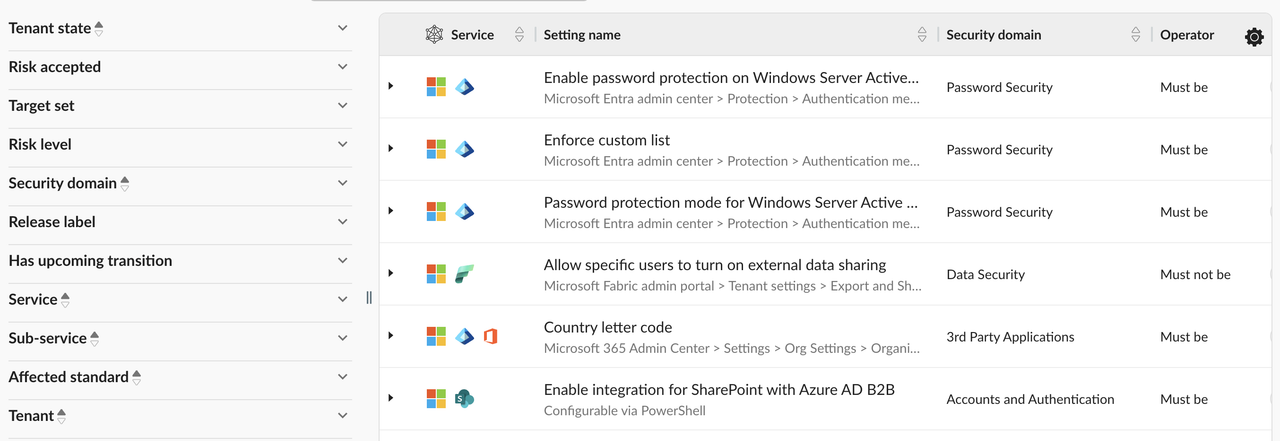Expand the Country letter code row details

coord(391,336)
